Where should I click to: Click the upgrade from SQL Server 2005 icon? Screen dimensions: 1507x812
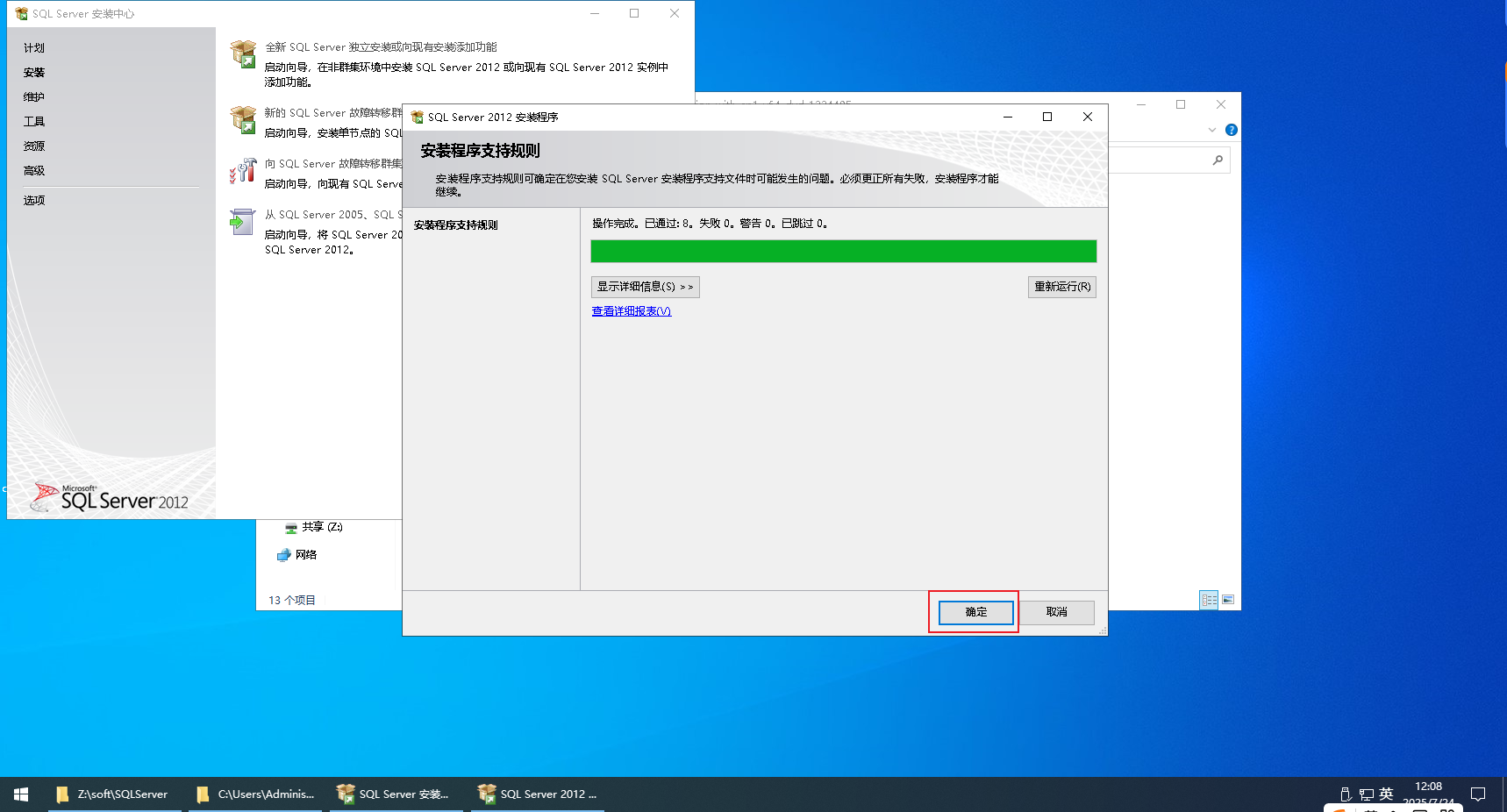coord(243,222)
